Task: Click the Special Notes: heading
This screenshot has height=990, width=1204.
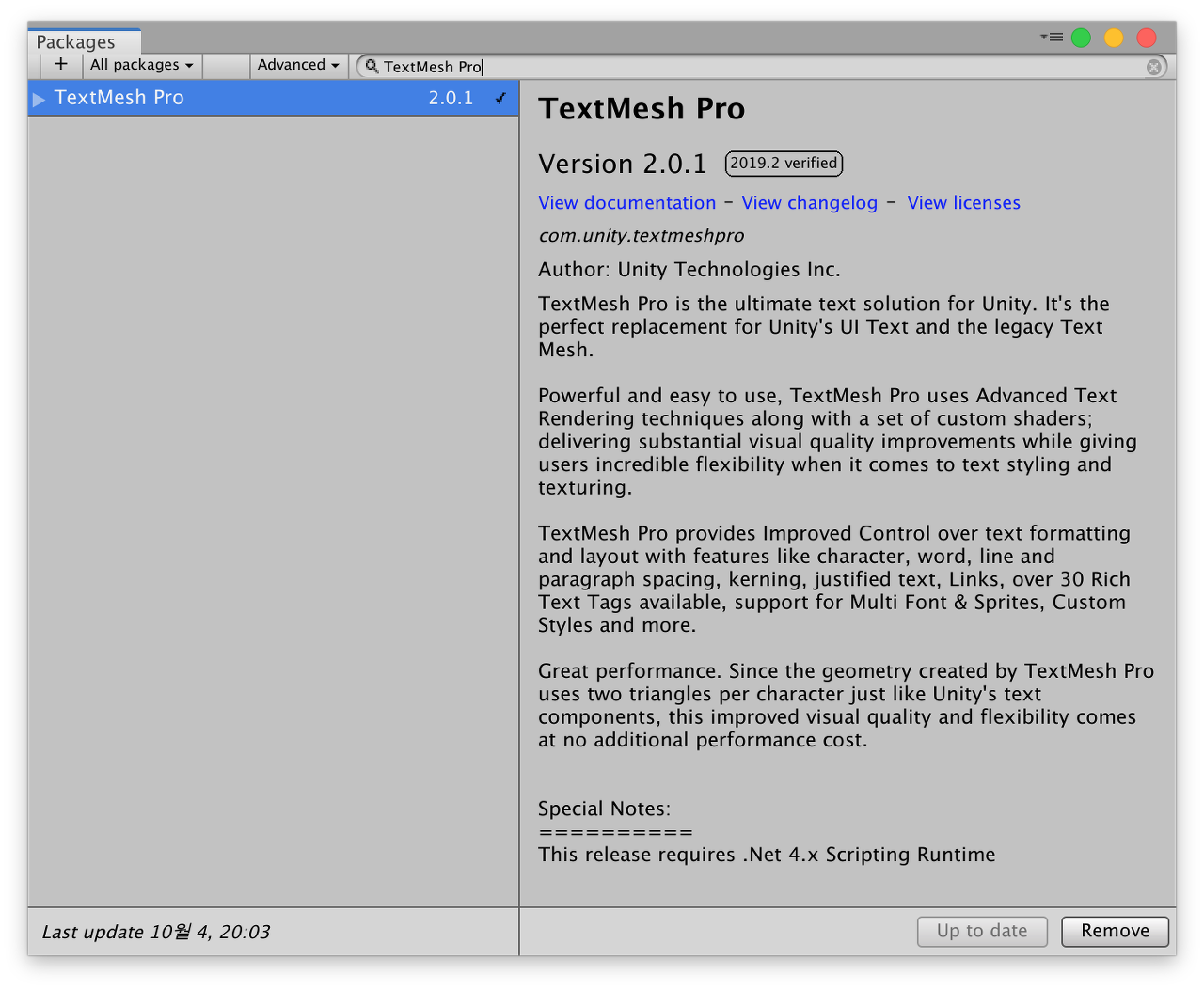Action: coord(604,809)
